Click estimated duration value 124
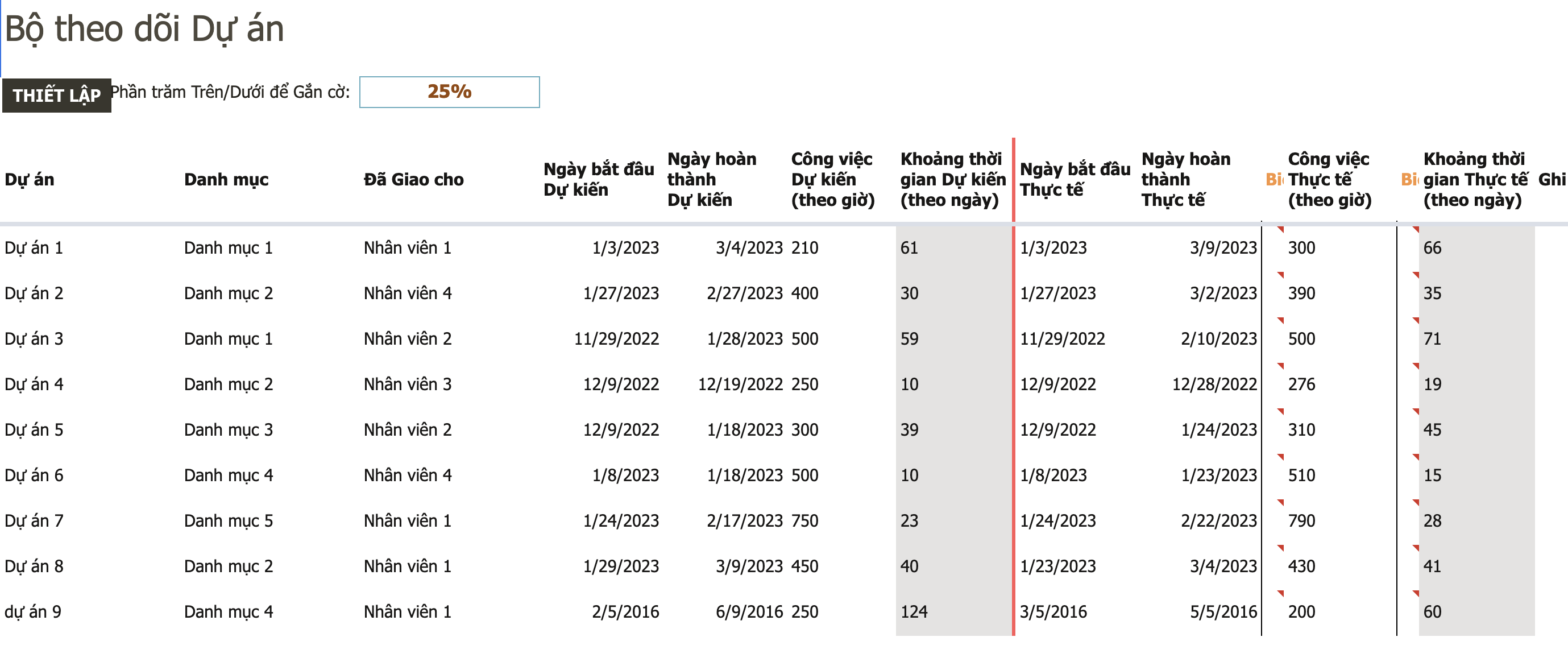The width and height of the screenshot is (1568, 670). [x=914, y=611]
